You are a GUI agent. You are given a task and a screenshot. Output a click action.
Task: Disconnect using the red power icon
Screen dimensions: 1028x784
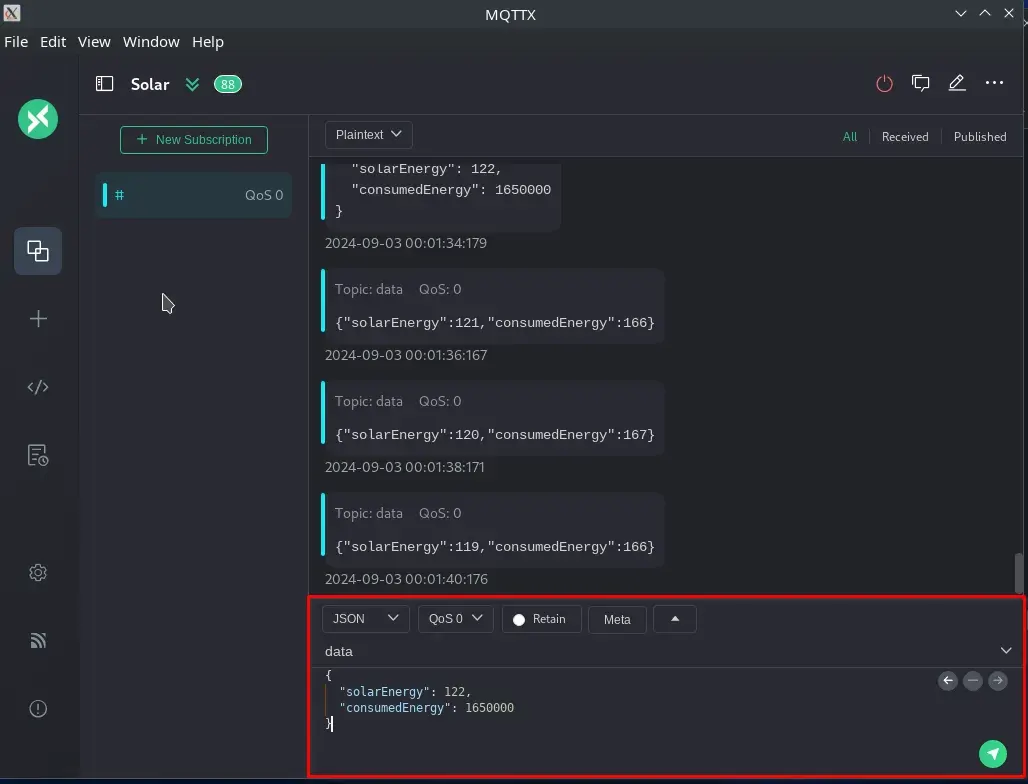[x=884, y=84]
